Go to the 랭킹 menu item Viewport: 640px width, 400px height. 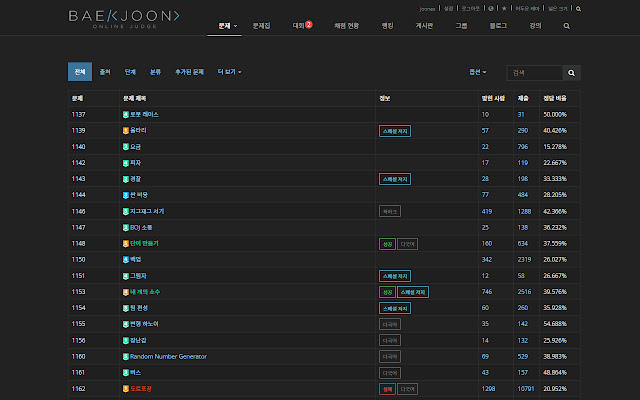coord(387,26)
